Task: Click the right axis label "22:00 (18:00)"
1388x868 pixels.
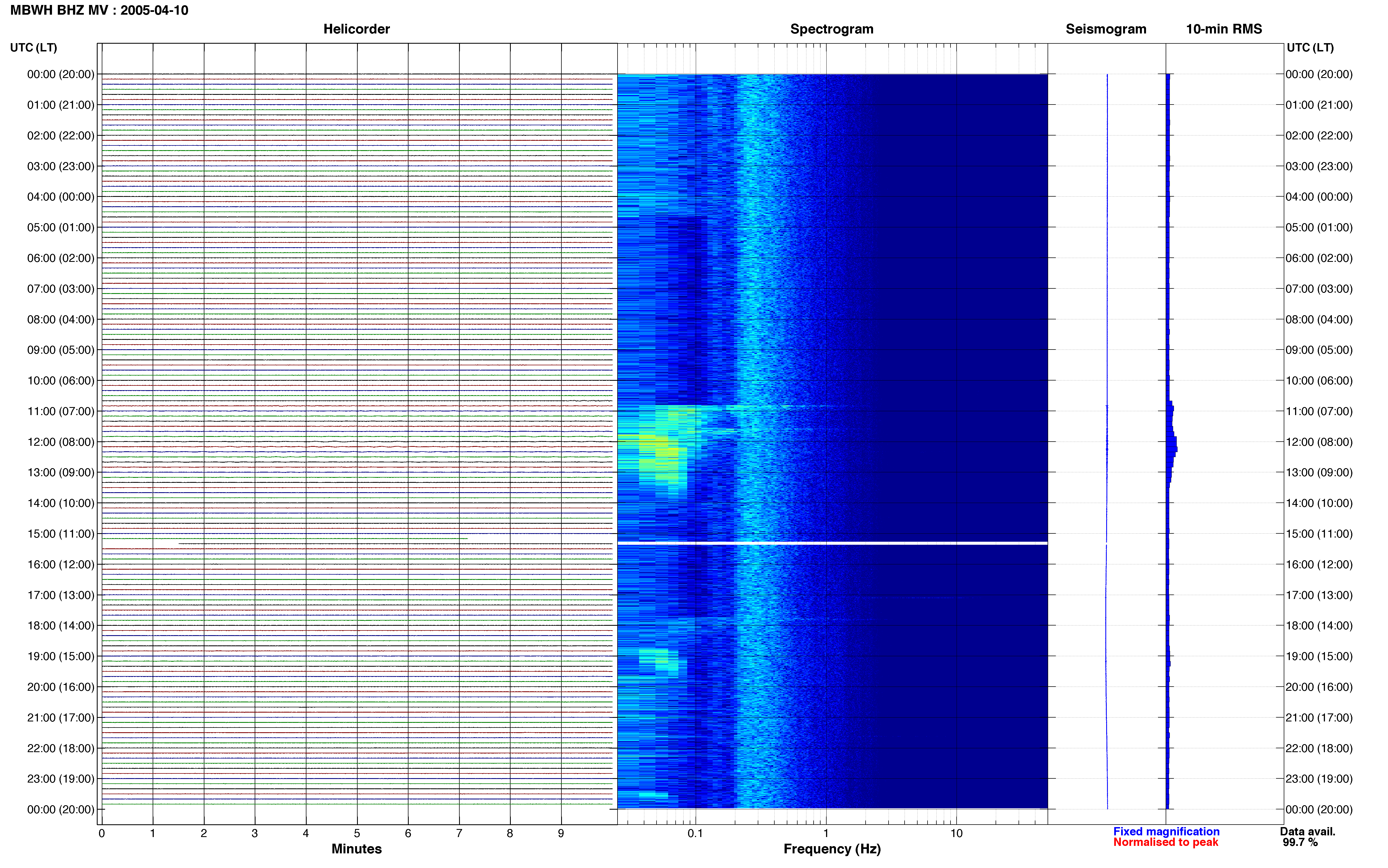Action: pos(1319,748)
